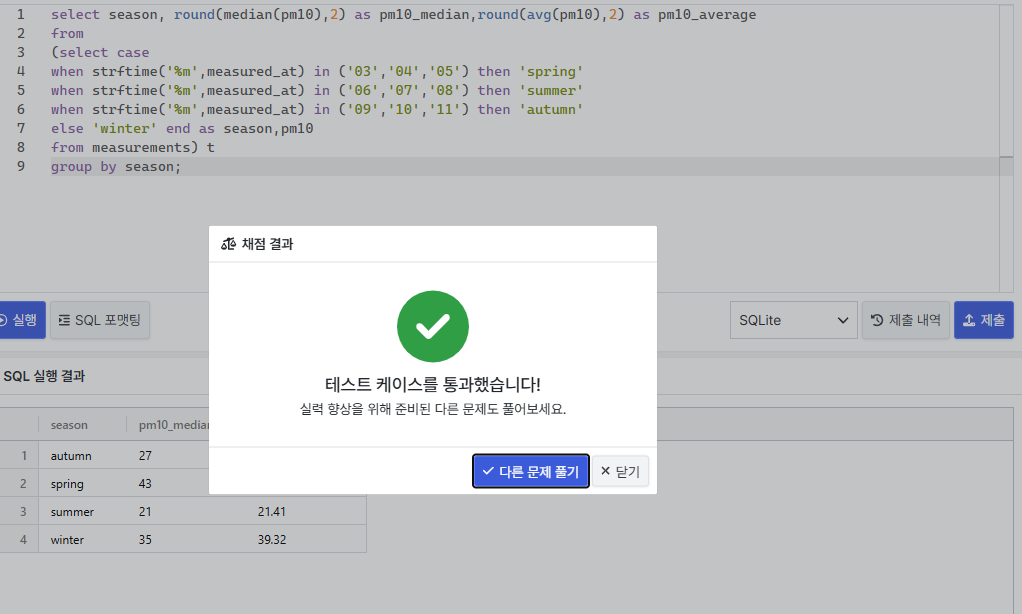Click the 'SQL 실행 결과' heading

[44, 376]
